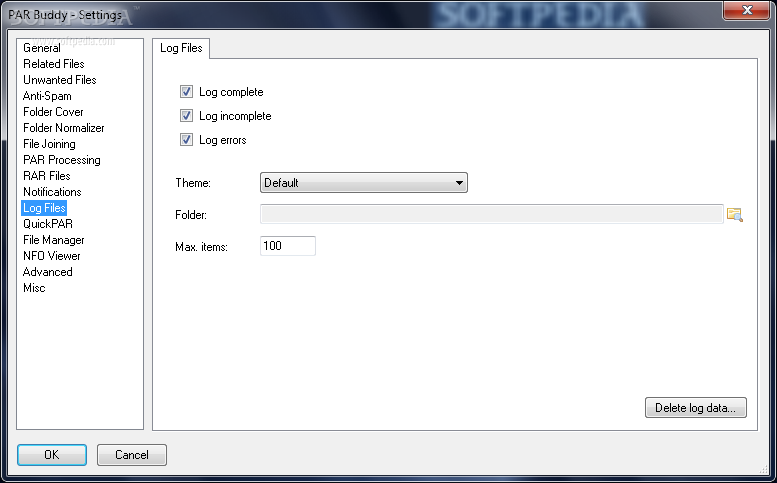The height and width of the screenshot is (483, 777).
Task: Confirm settings with OK button
Action: (52, 455)
